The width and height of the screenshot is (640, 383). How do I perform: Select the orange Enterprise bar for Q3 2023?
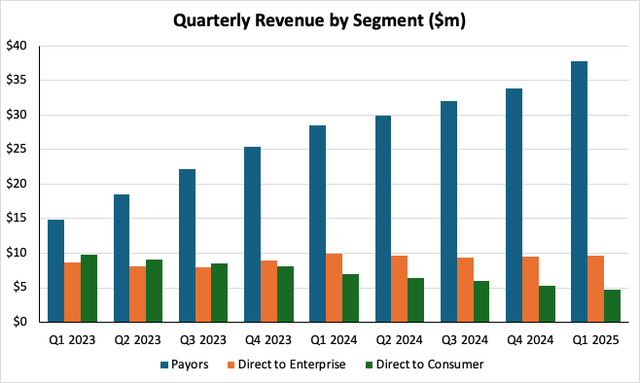pos(203,295)
